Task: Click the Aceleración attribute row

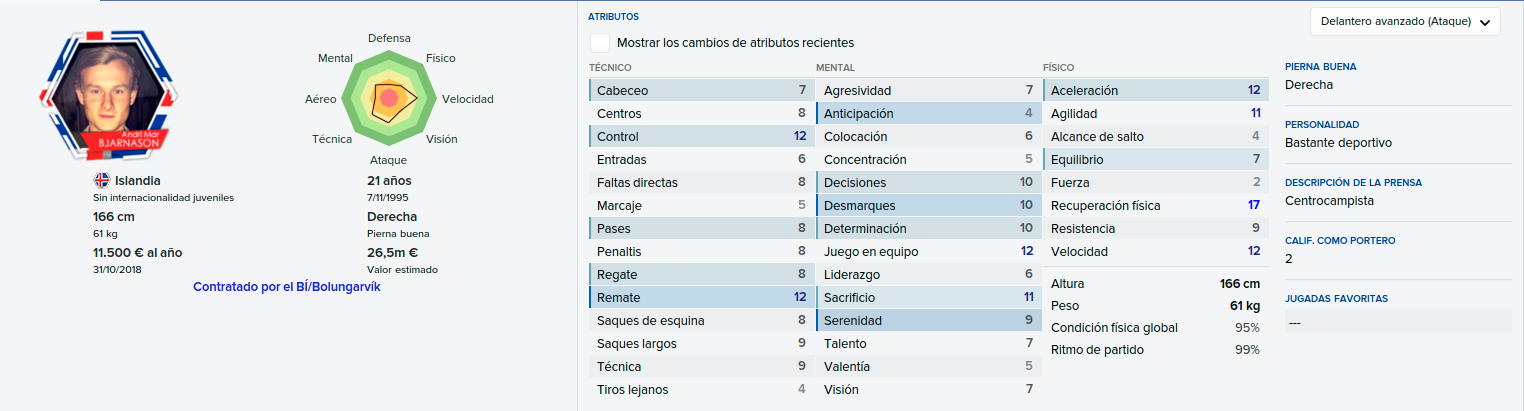Action: 1155,90
